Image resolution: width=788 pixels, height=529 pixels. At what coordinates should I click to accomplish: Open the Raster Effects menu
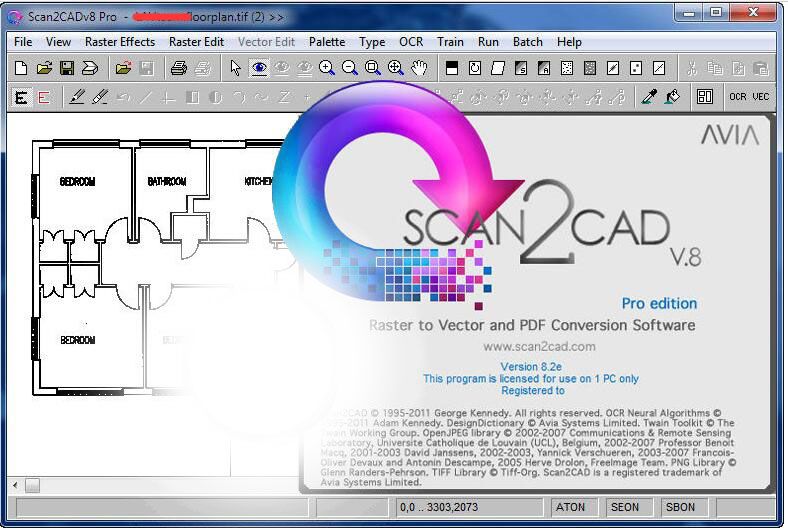[120, 42]
